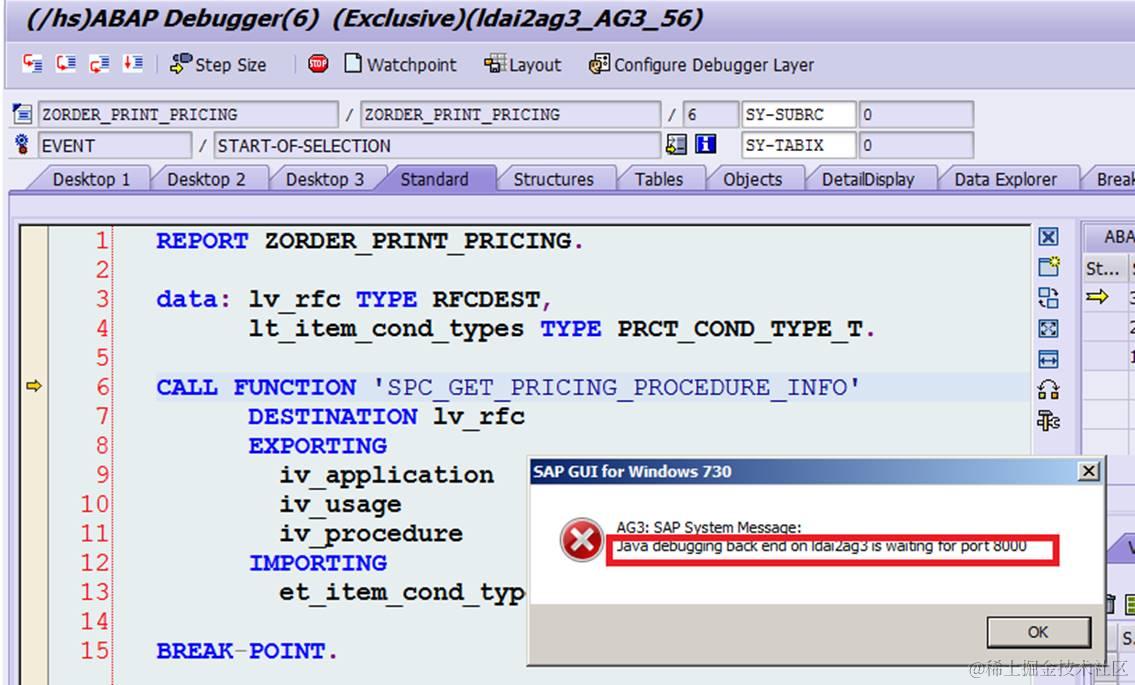Screen dimensions: 1135x685
Task: Switch to Desktop 1 tab
Action: pyautogui.click(x=91, y=179)
